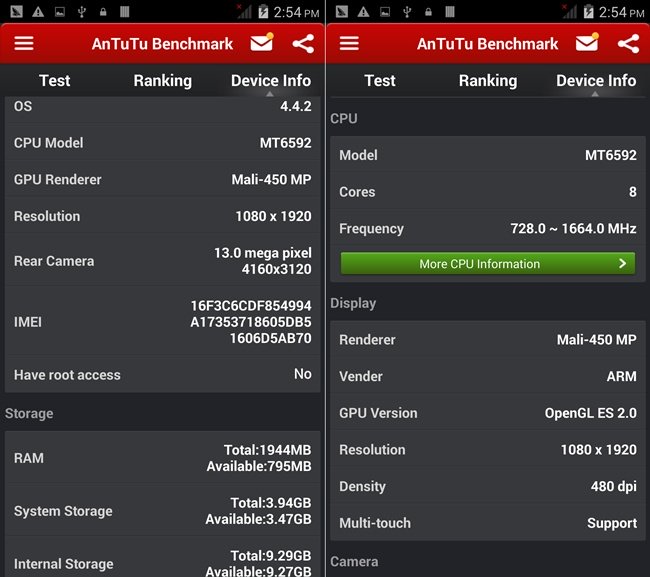Open hamburger menu on the left phone screen
The width and height of the screenshot is (650, 577).
click(x=24, y=44)
